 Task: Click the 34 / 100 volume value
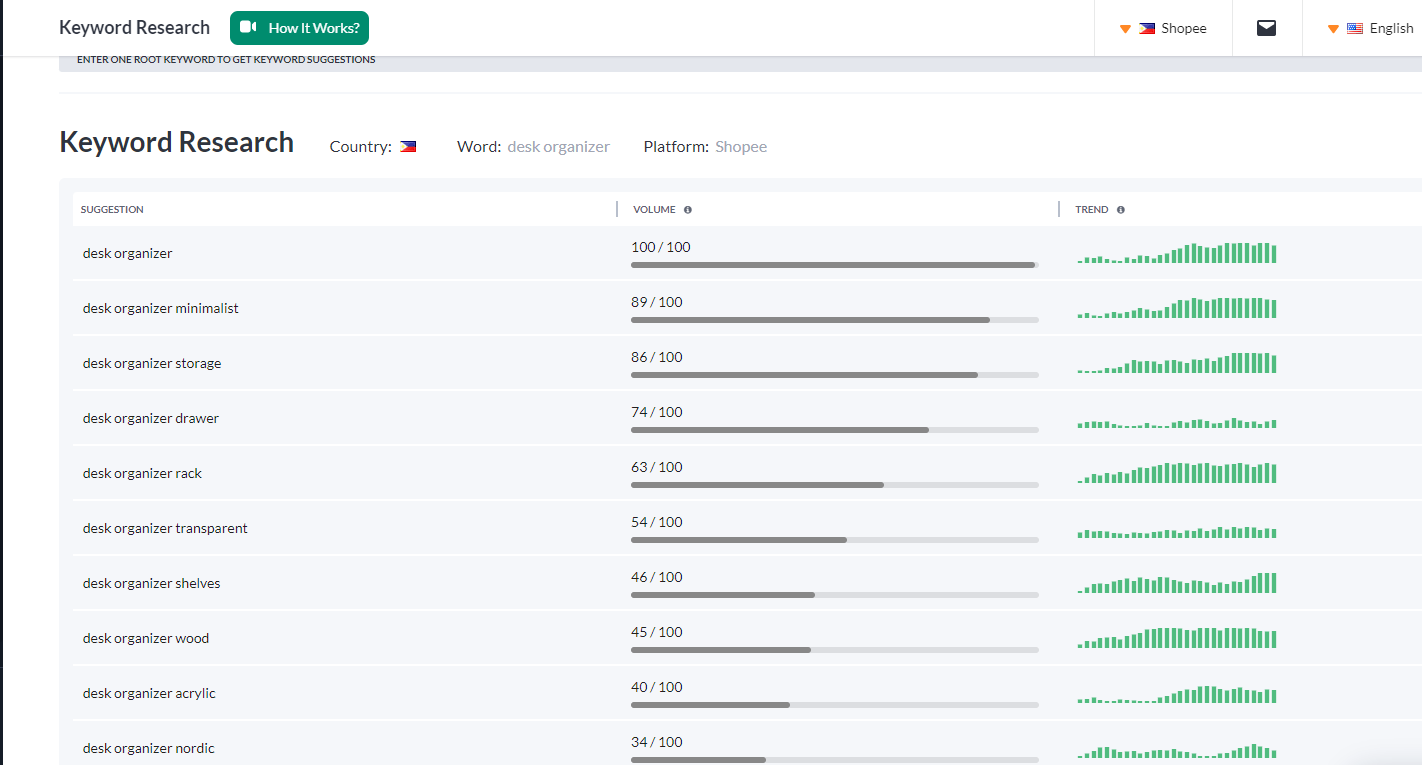657,742
